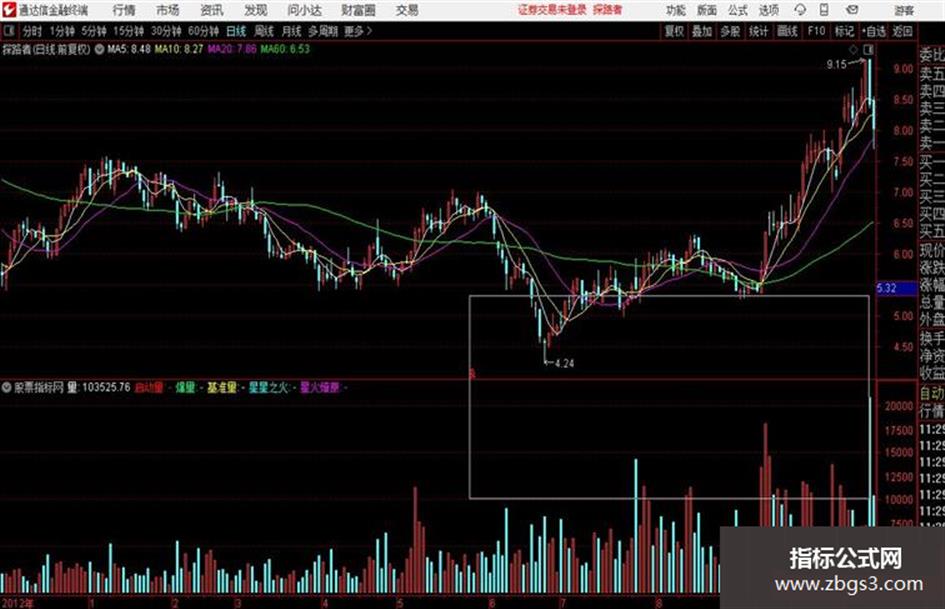Viewport: 945px width, 609px height.
Task: Open the message envelope icon
Action: coord(852,10)
